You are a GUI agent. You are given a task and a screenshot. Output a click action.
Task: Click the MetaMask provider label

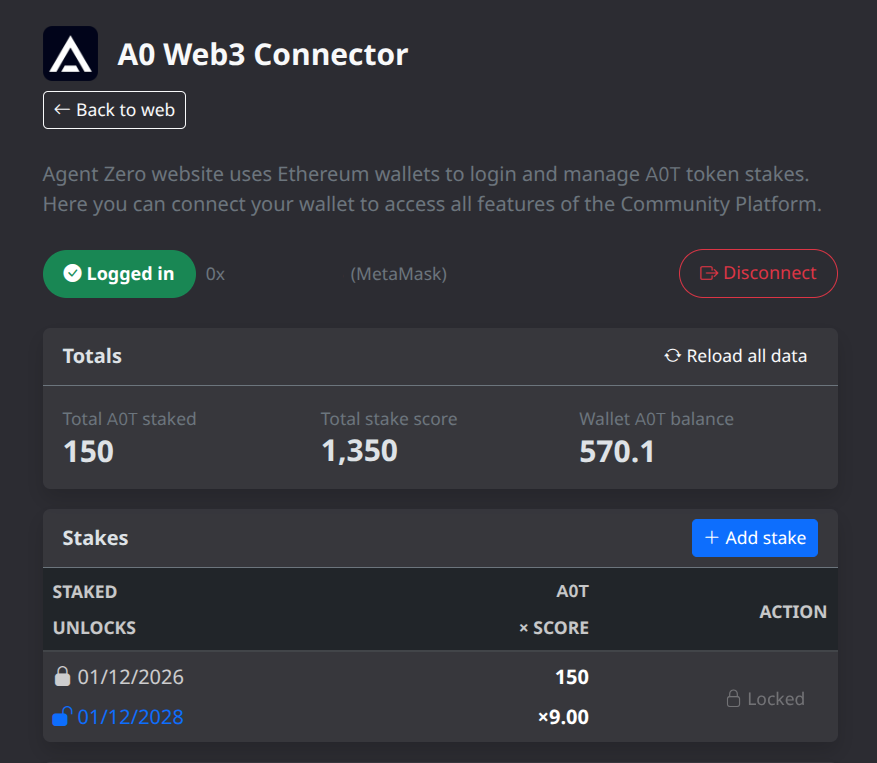(x=399, y=273)
